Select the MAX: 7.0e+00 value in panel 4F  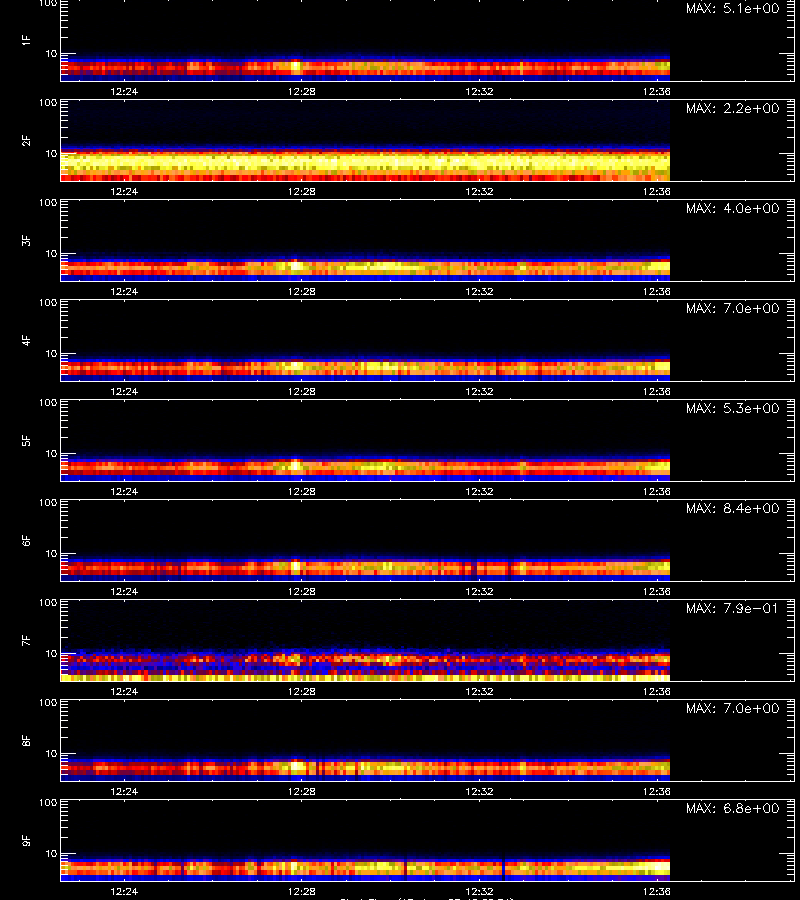point(733,309)
